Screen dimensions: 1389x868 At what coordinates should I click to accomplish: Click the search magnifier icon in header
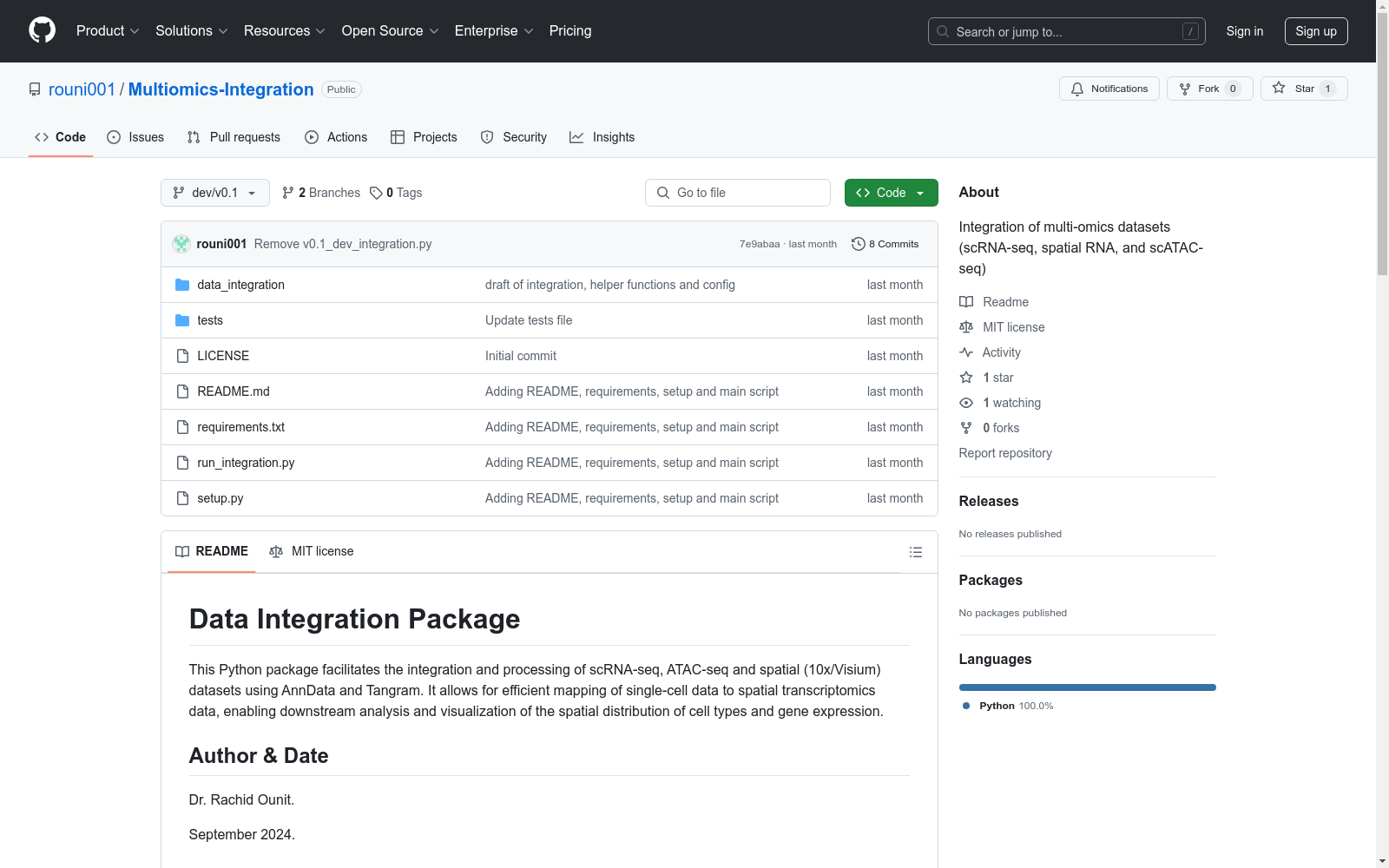coord(943,31)
